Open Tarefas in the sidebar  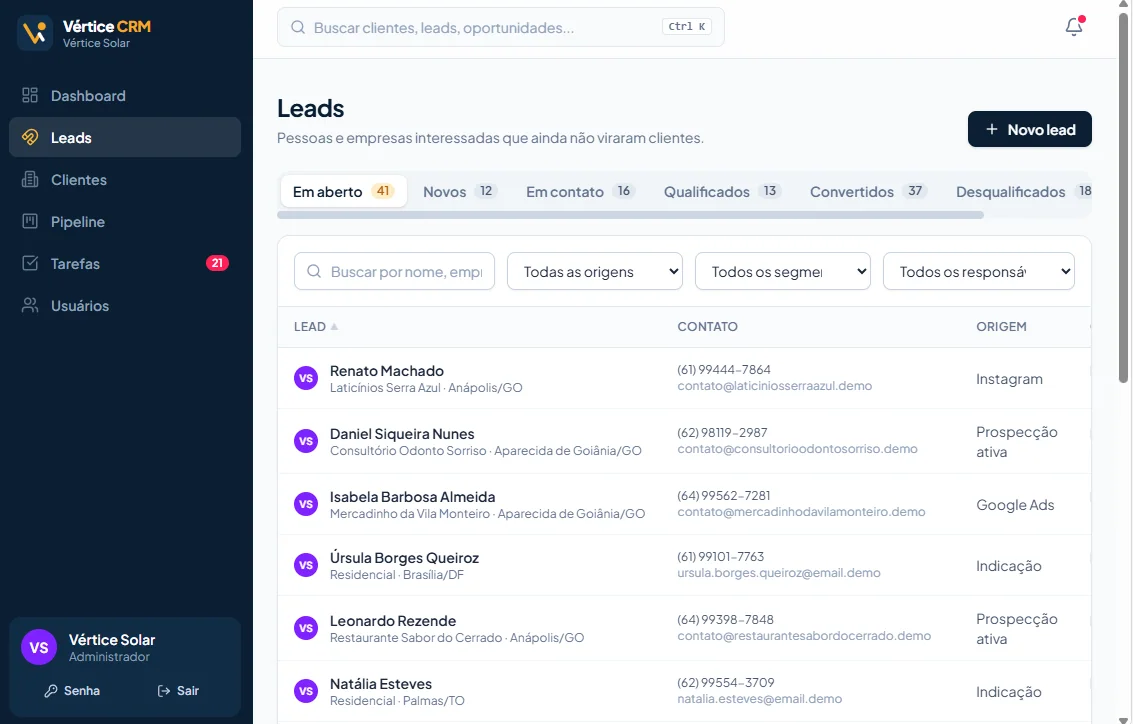[125, 263]
